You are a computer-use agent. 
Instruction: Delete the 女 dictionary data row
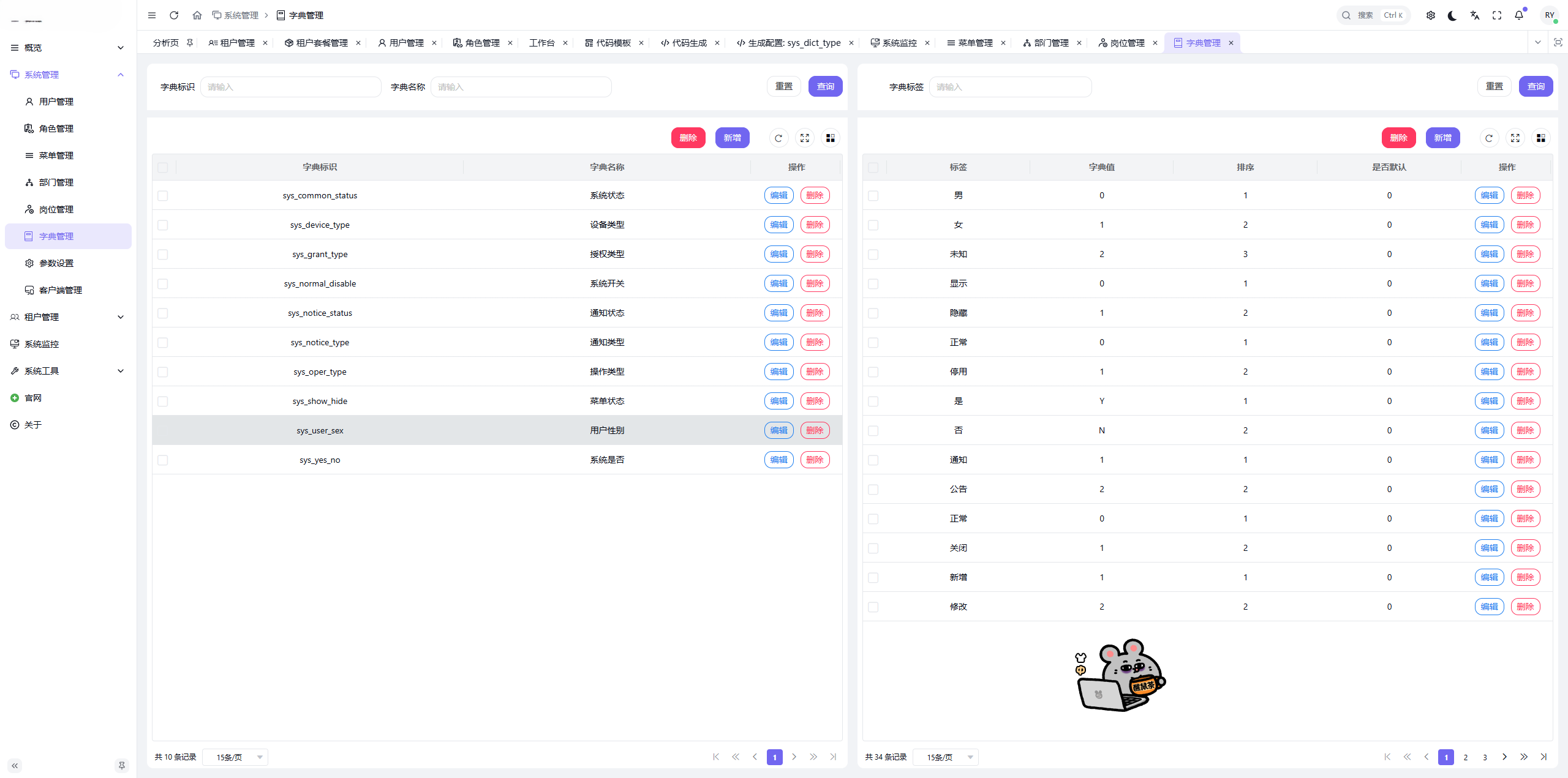pos(1526,225)
